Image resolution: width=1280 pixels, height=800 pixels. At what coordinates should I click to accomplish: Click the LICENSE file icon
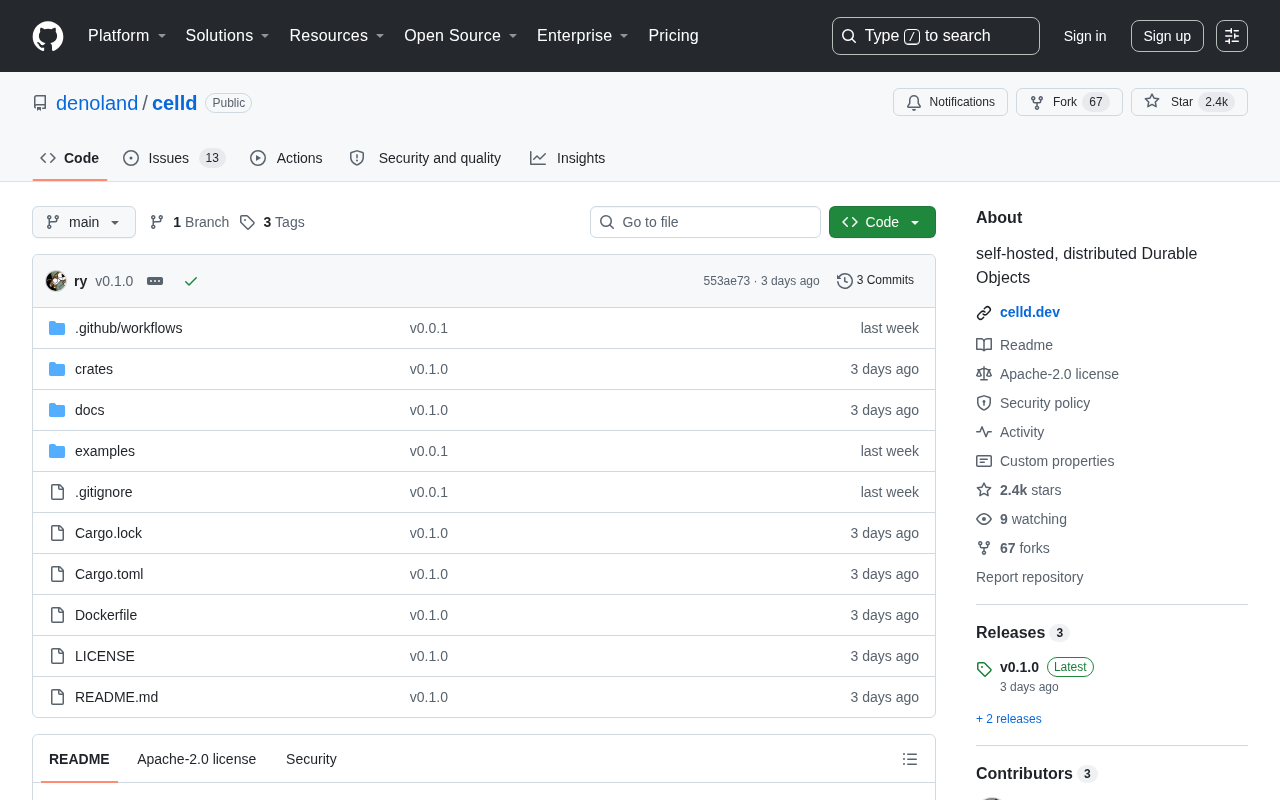[57, 656]
